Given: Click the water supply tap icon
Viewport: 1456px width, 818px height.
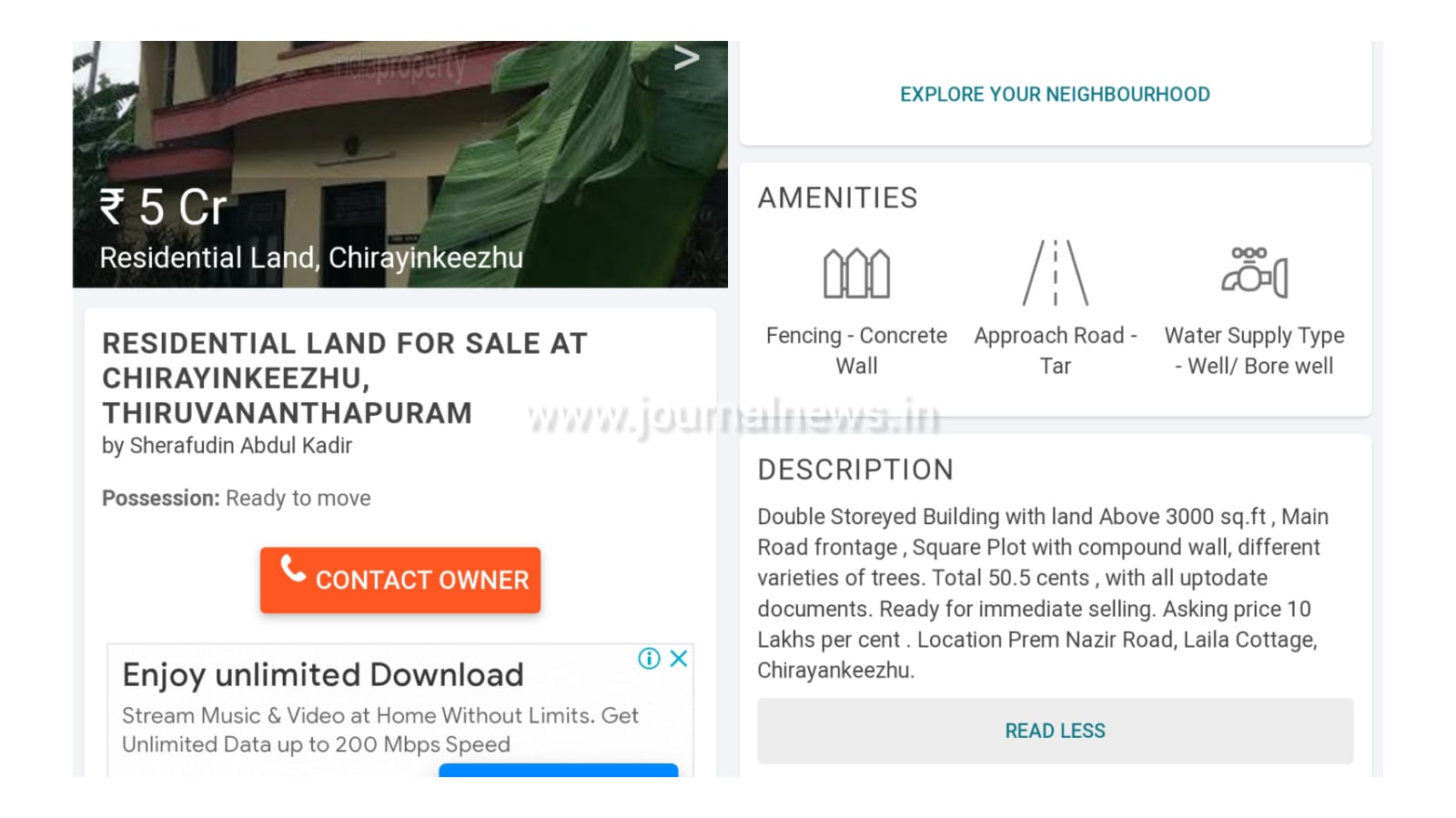Looking at the screenshot, I should pos(1255,272).
